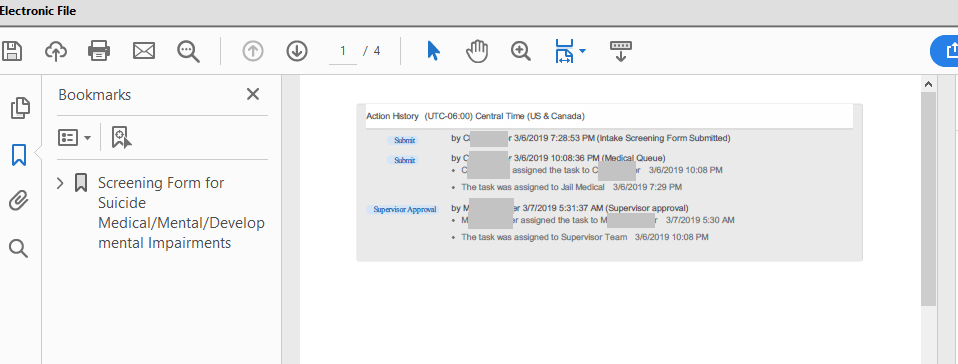Close the Bookmarks panel
The image size is (958, 364).
click(x=252, y=94)
